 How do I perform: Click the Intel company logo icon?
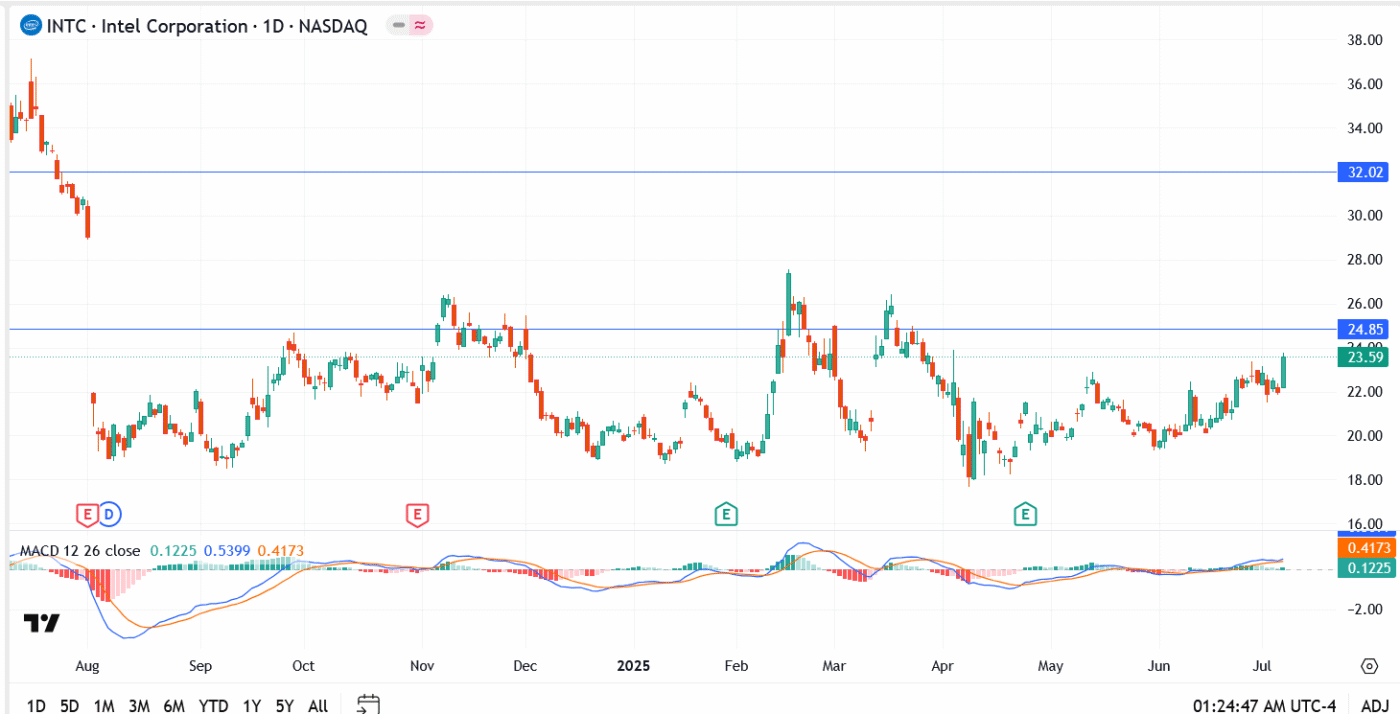[x=28, y=26]
